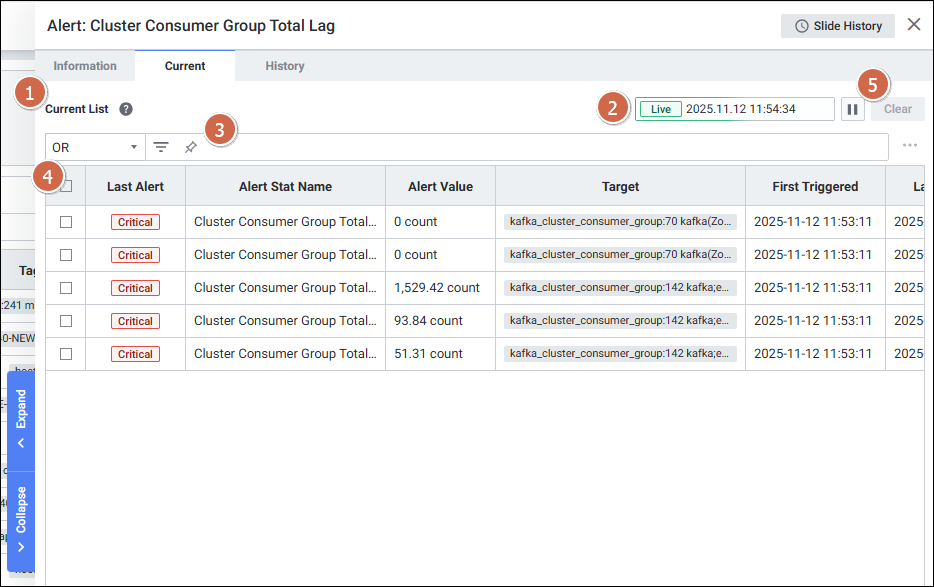Click the Live status badge
Screen dimensions: 934x587
(660, 109)
